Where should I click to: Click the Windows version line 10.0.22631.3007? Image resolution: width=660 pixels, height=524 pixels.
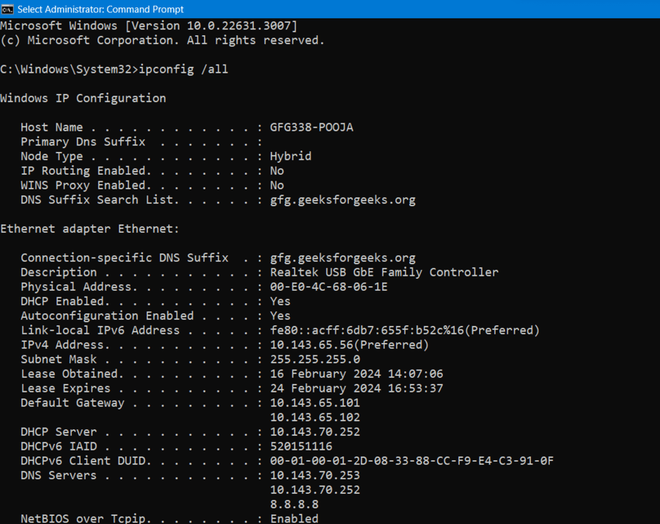[x=149, y=26]
